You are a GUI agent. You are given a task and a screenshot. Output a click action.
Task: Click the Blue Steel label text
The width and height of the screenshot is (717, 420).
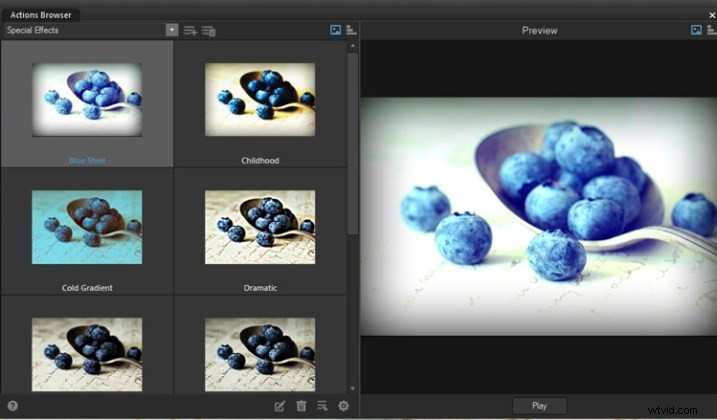[87, 161]
